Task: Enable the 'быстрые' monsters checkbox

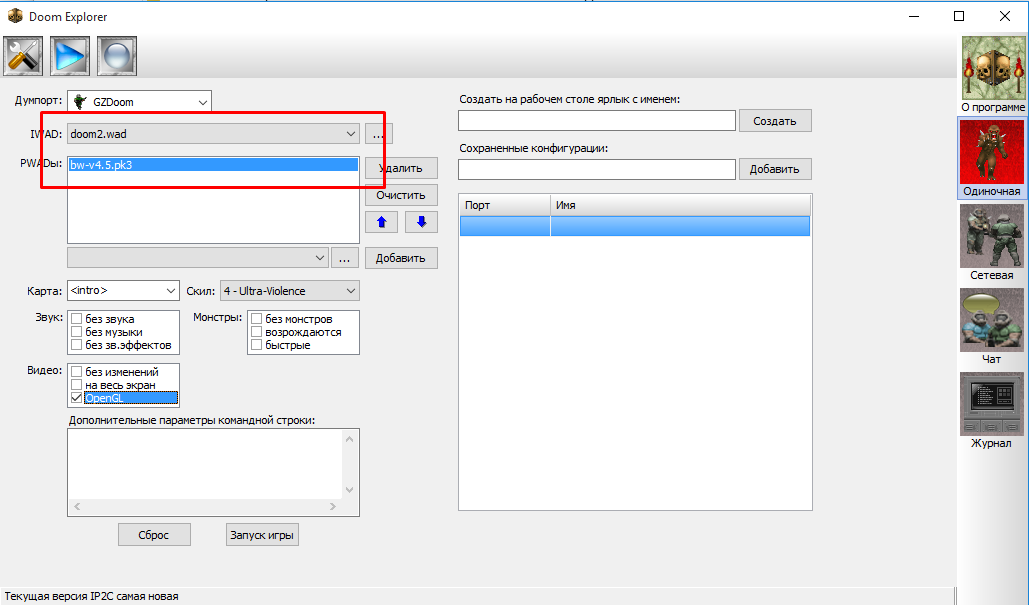Action: pyautogui.click(x=257, y=345)
